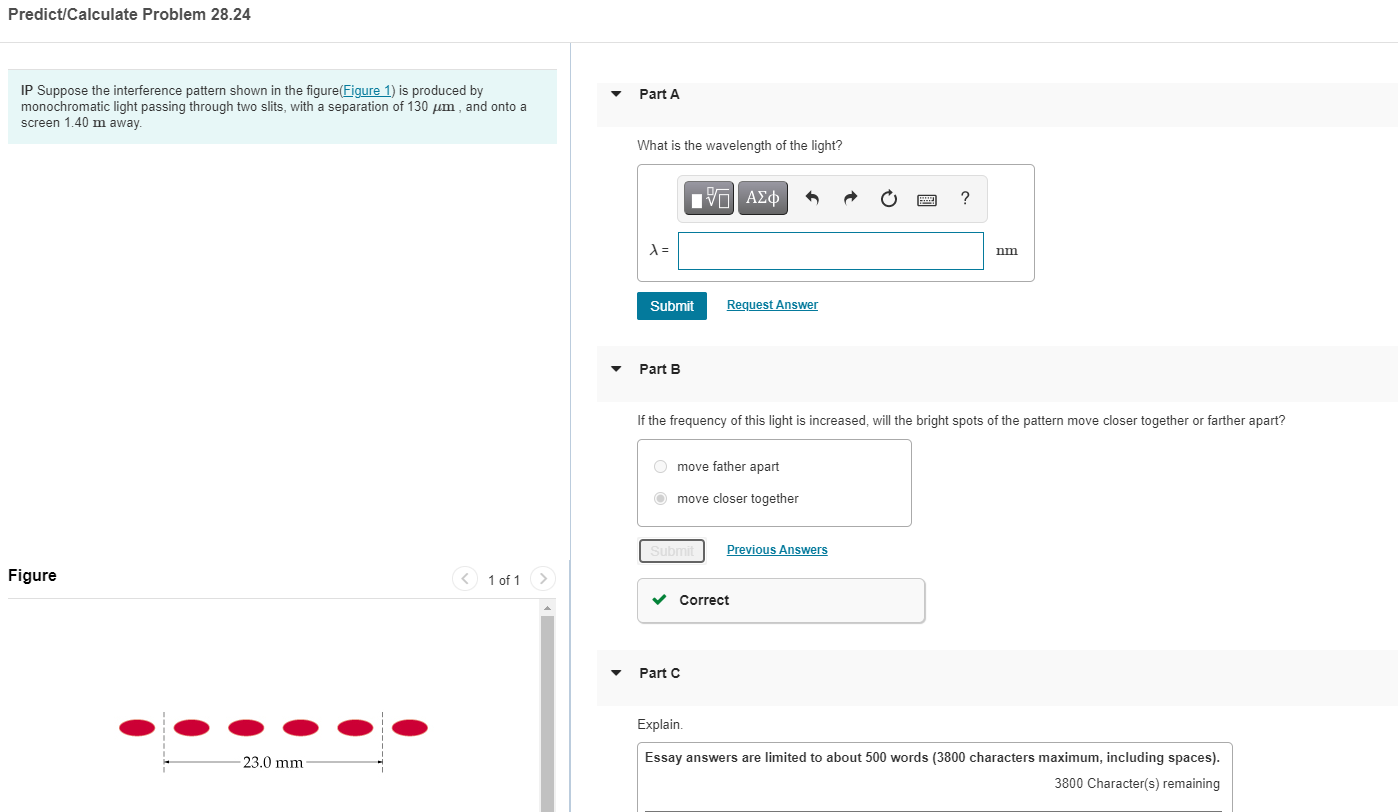
Task: Reset the answer with circular arrow icon
Action: pyautogui.click(x=888, y=197)
